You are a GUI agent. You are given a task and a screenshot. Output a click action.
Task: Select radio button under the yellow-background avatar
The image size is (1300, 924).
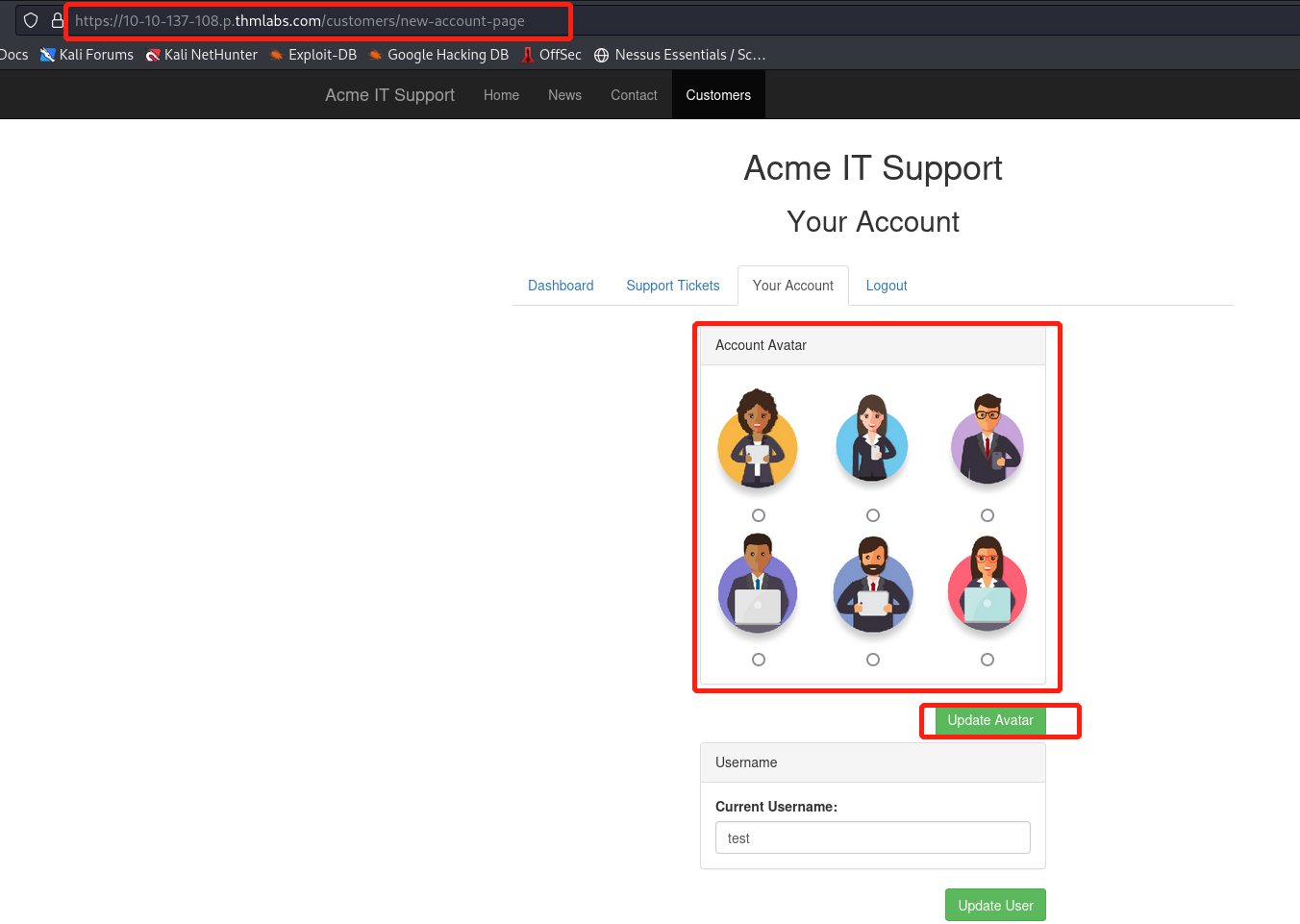[x=759, y=515]
